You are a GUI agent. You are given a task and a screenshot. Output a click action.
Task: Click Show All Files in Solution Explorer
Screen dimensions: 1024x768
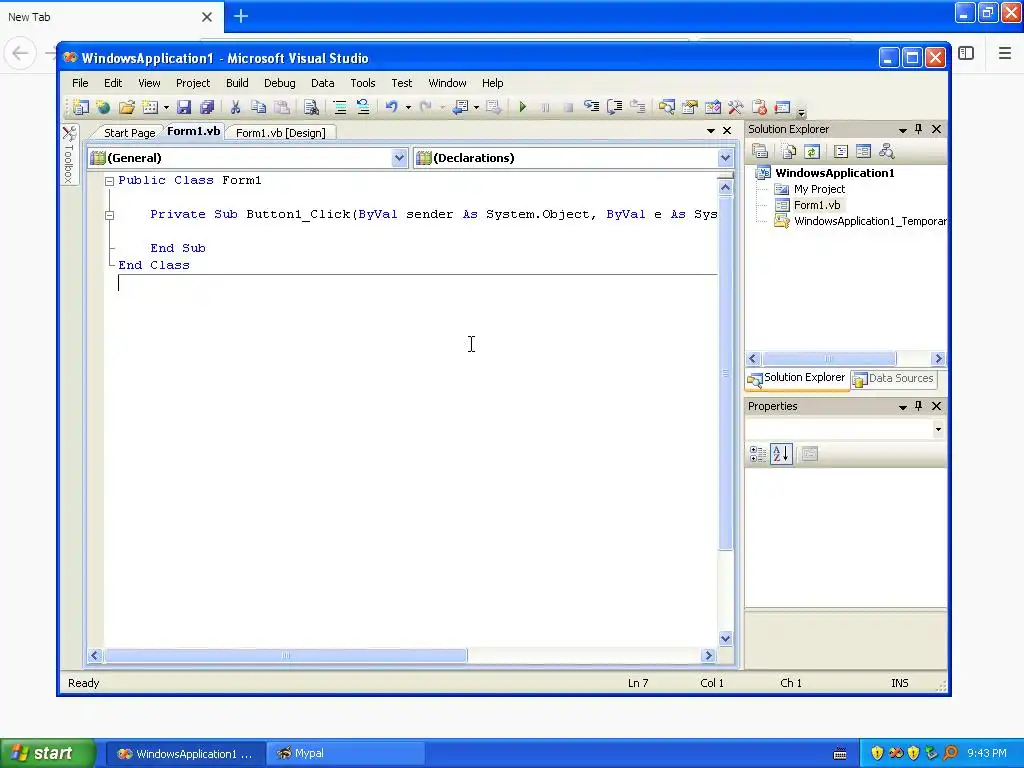(x=789, y=152)
